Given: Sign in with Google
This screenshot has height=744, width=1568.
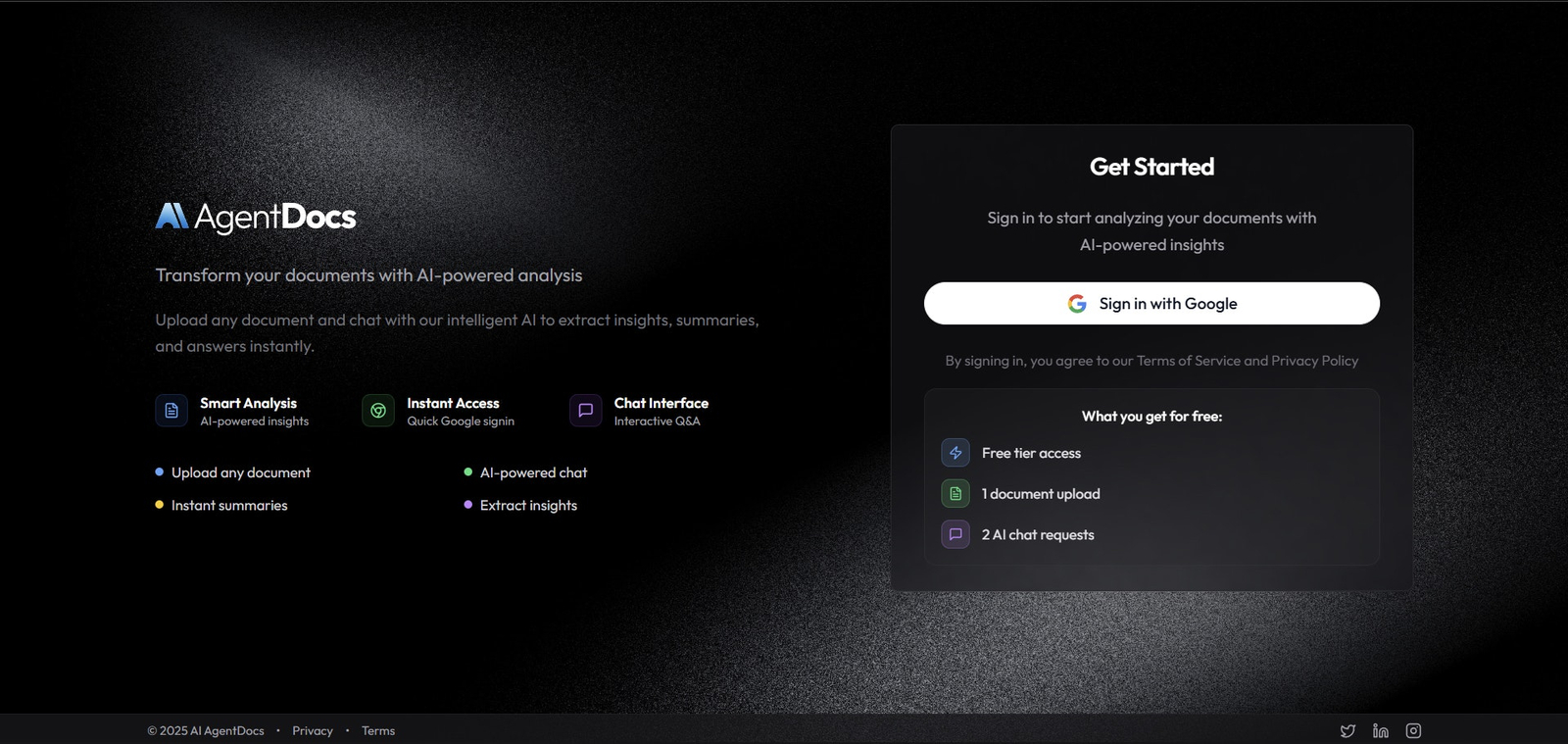Looking at the screenshot, I should coord(1151,304).
